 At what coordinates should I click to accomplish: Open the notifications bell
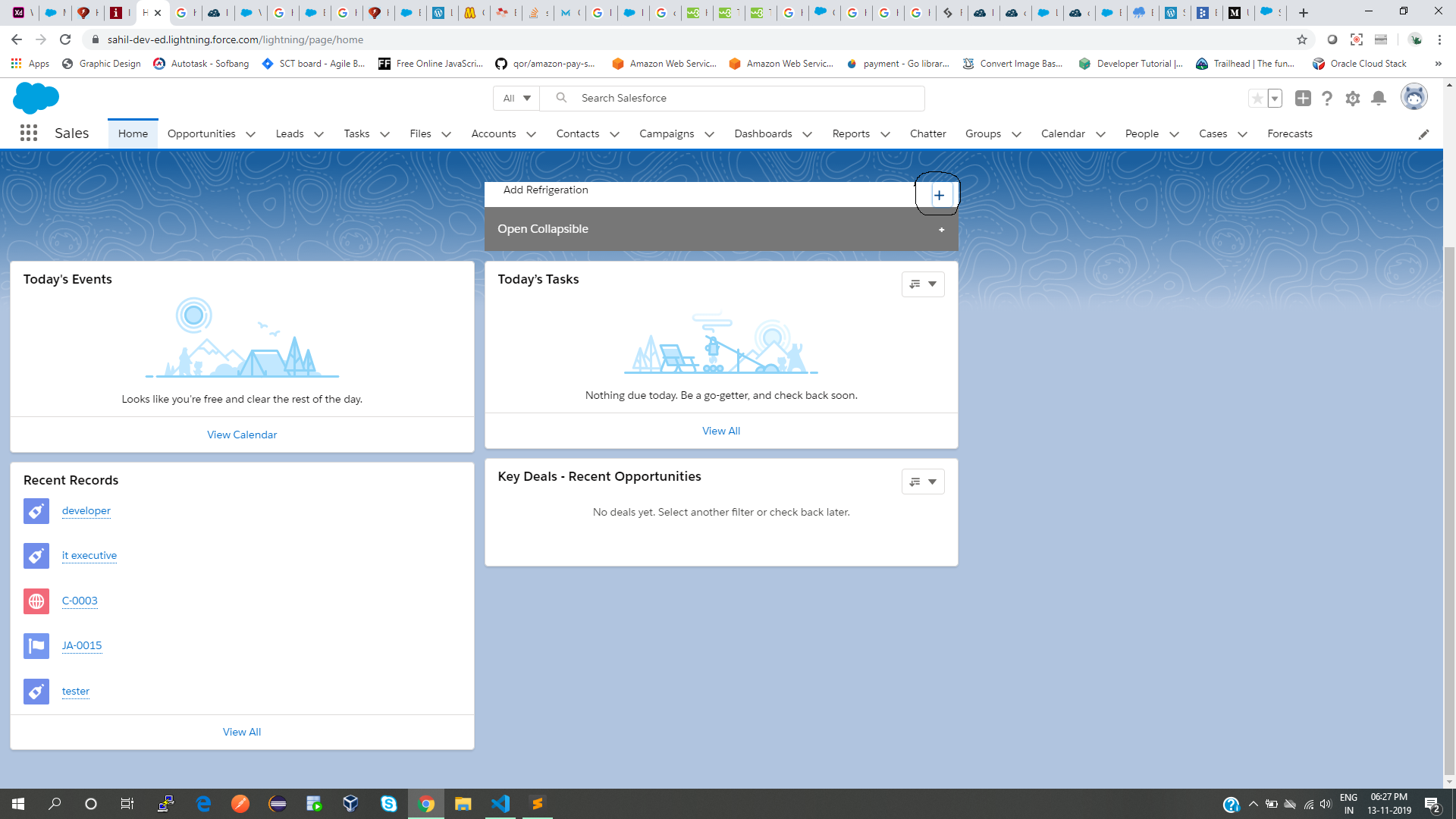click(1379, 99)
